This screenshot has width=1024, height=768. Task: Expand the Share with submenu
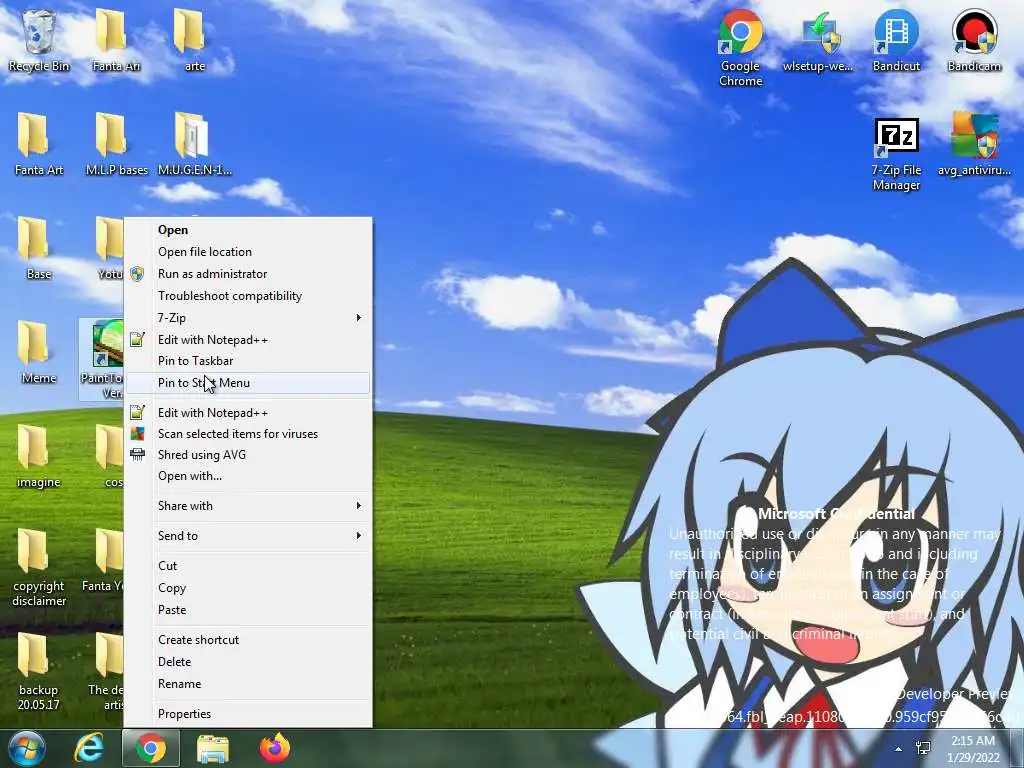[x=248, y=505]
